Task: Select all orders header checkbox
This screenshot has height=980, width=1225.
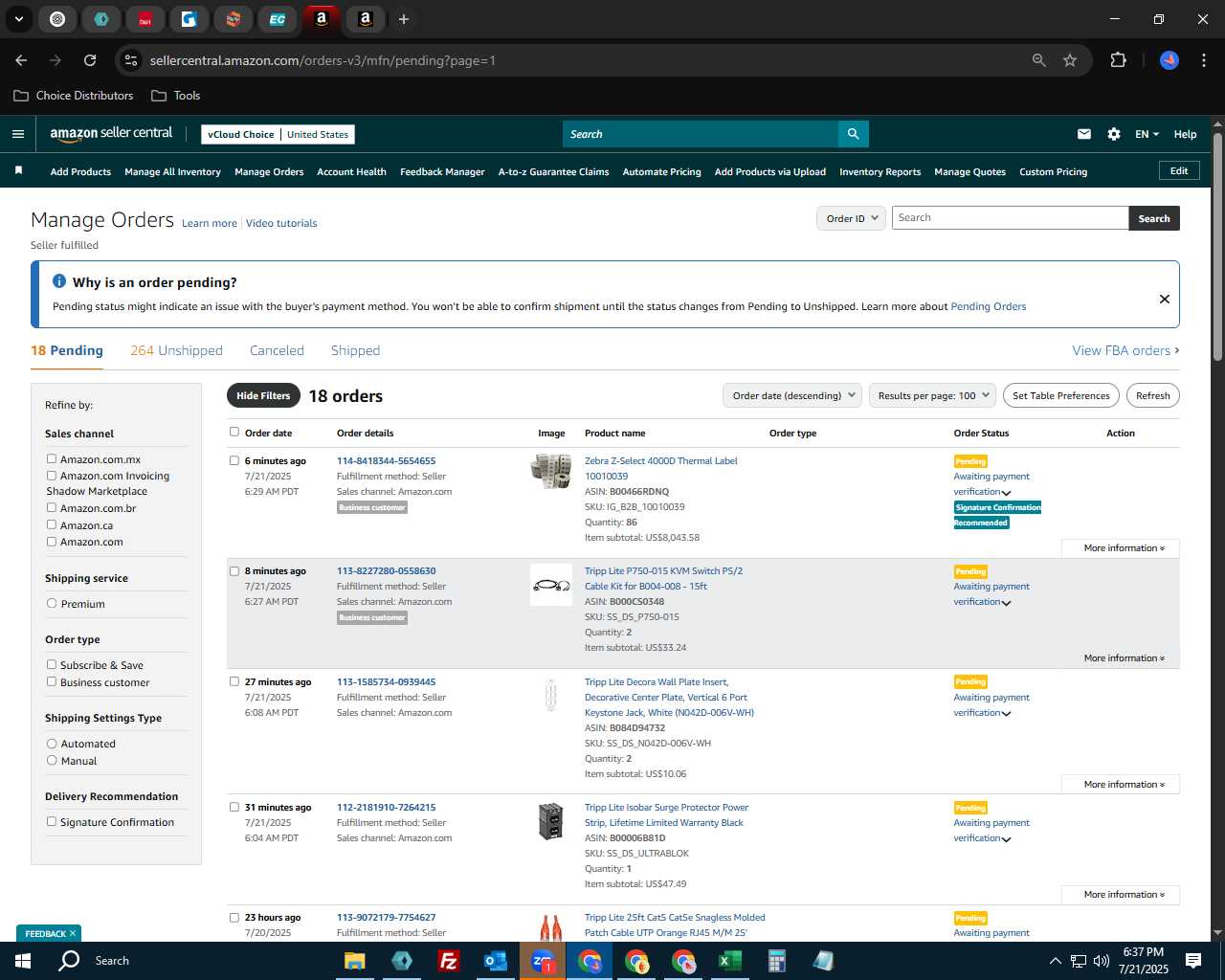Action: tap(234, 432)
